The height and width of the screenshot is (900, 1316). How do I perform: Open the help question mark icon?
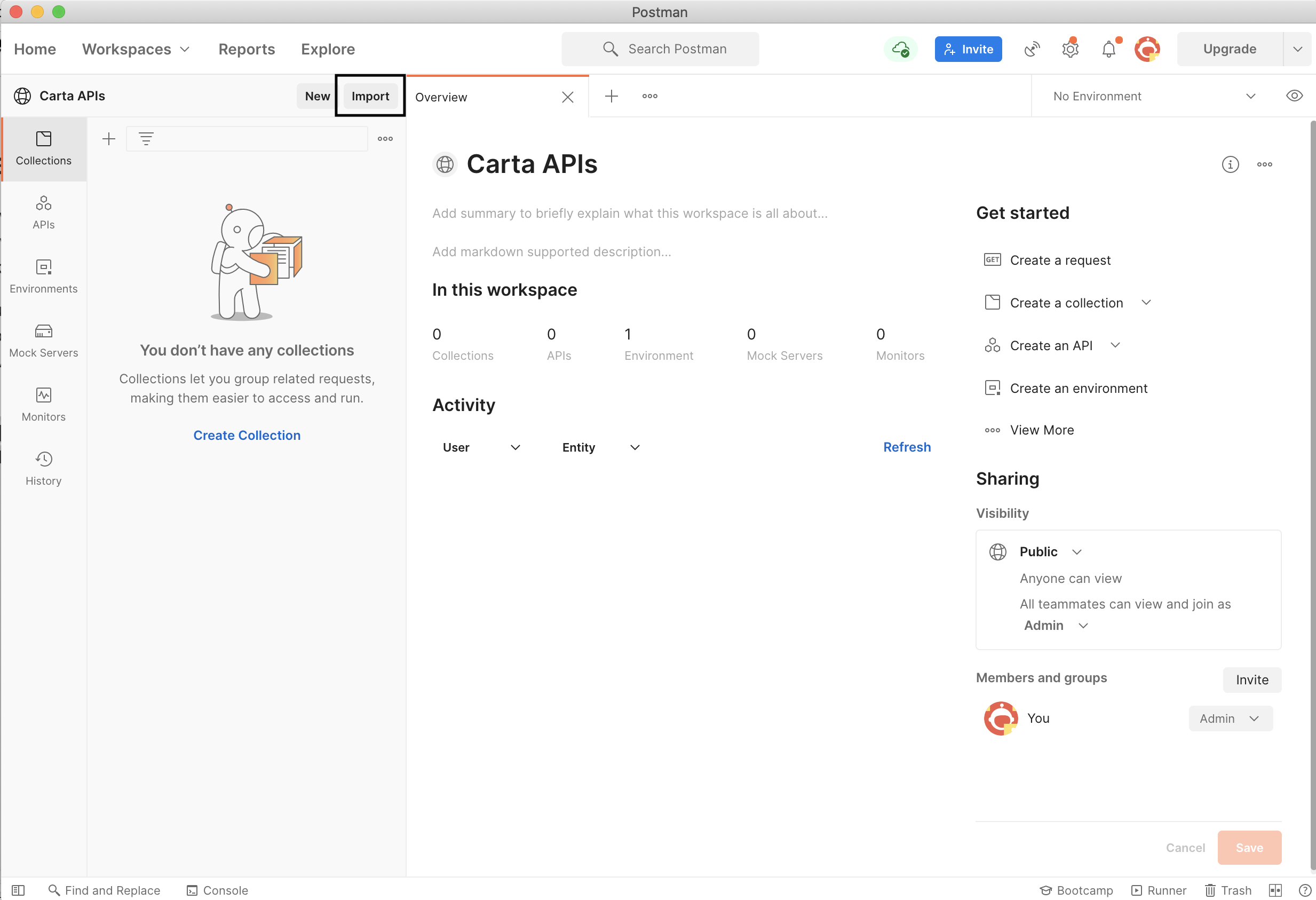(1305, 890)
